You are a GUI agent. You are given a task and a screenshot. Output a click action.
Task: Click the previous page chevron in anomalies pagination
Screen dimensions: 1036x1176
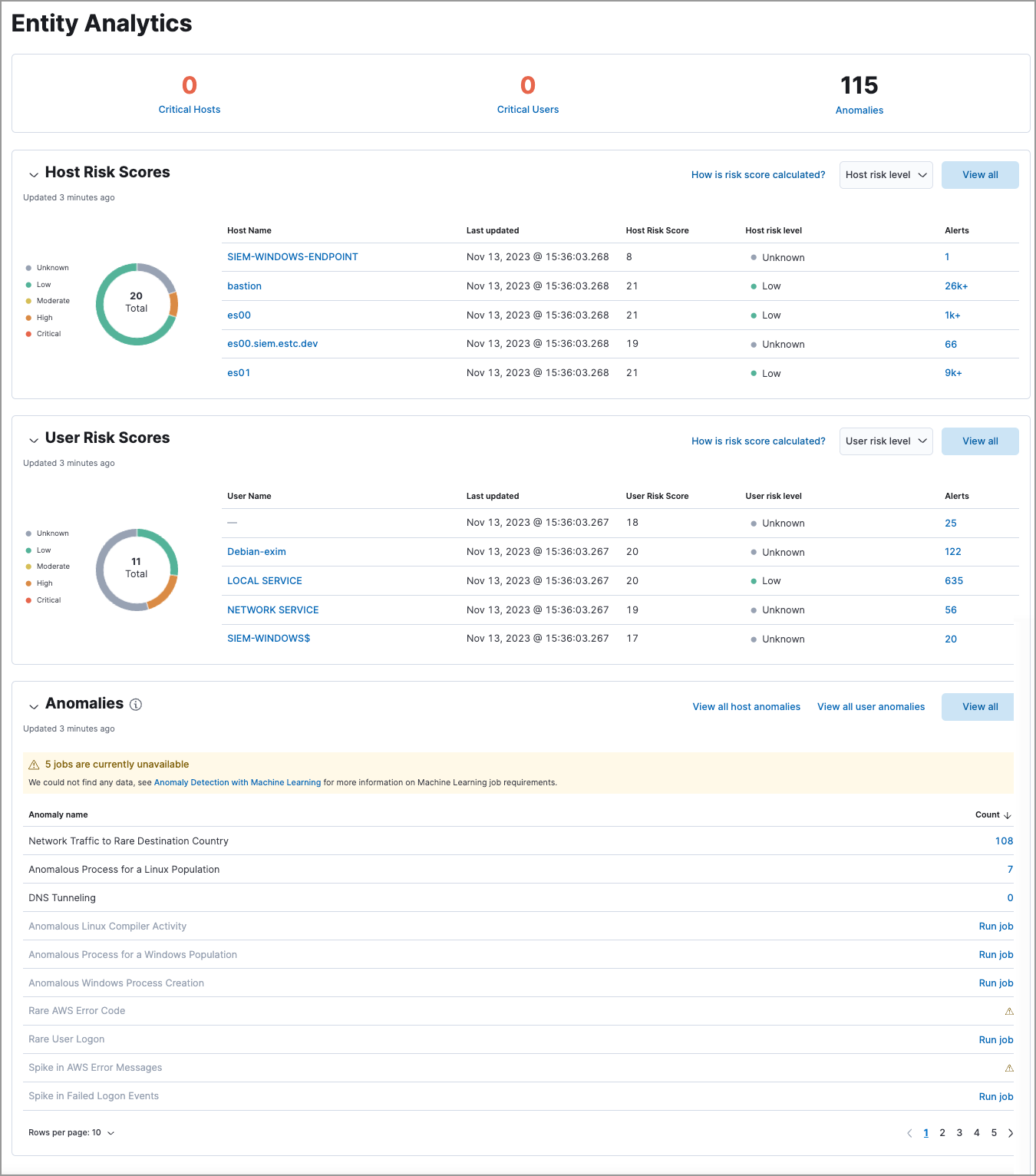click(x=909, y=1132)
